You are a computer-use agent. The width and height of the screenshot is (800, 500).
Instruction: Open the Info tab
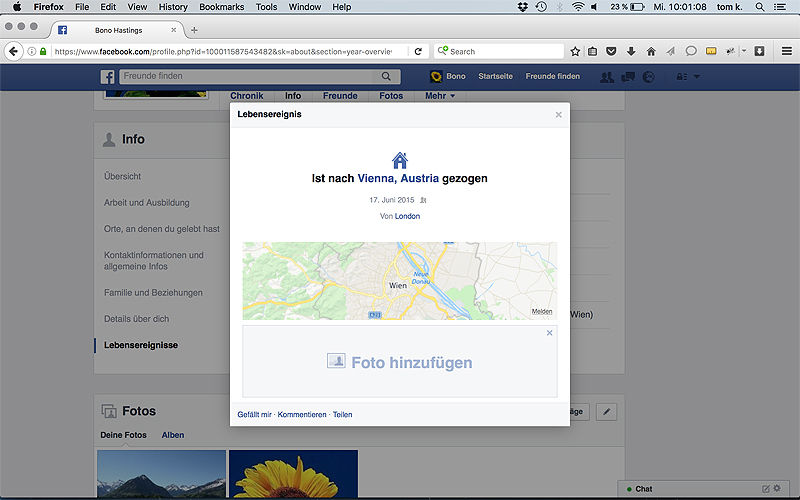293,95
